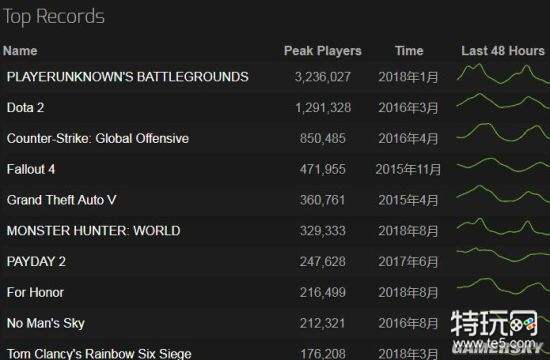
Task: Open the MONSTER HUNTER: WORLD link
Action: click(94, 231)
